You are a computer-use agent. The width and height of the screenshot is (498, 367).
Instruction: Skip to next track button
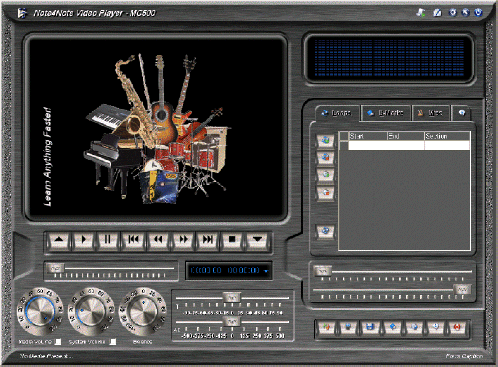(x=207, y=239)
